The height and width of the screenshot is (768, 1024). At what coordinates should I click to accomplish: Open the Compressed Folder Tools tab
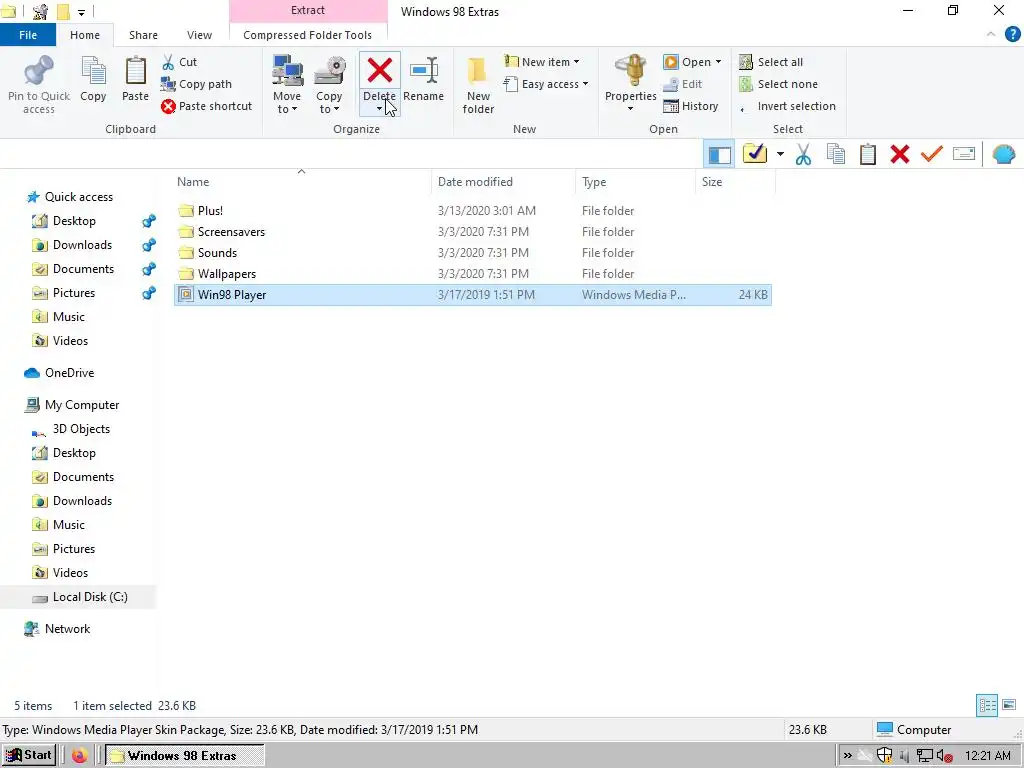pos(308,35)
